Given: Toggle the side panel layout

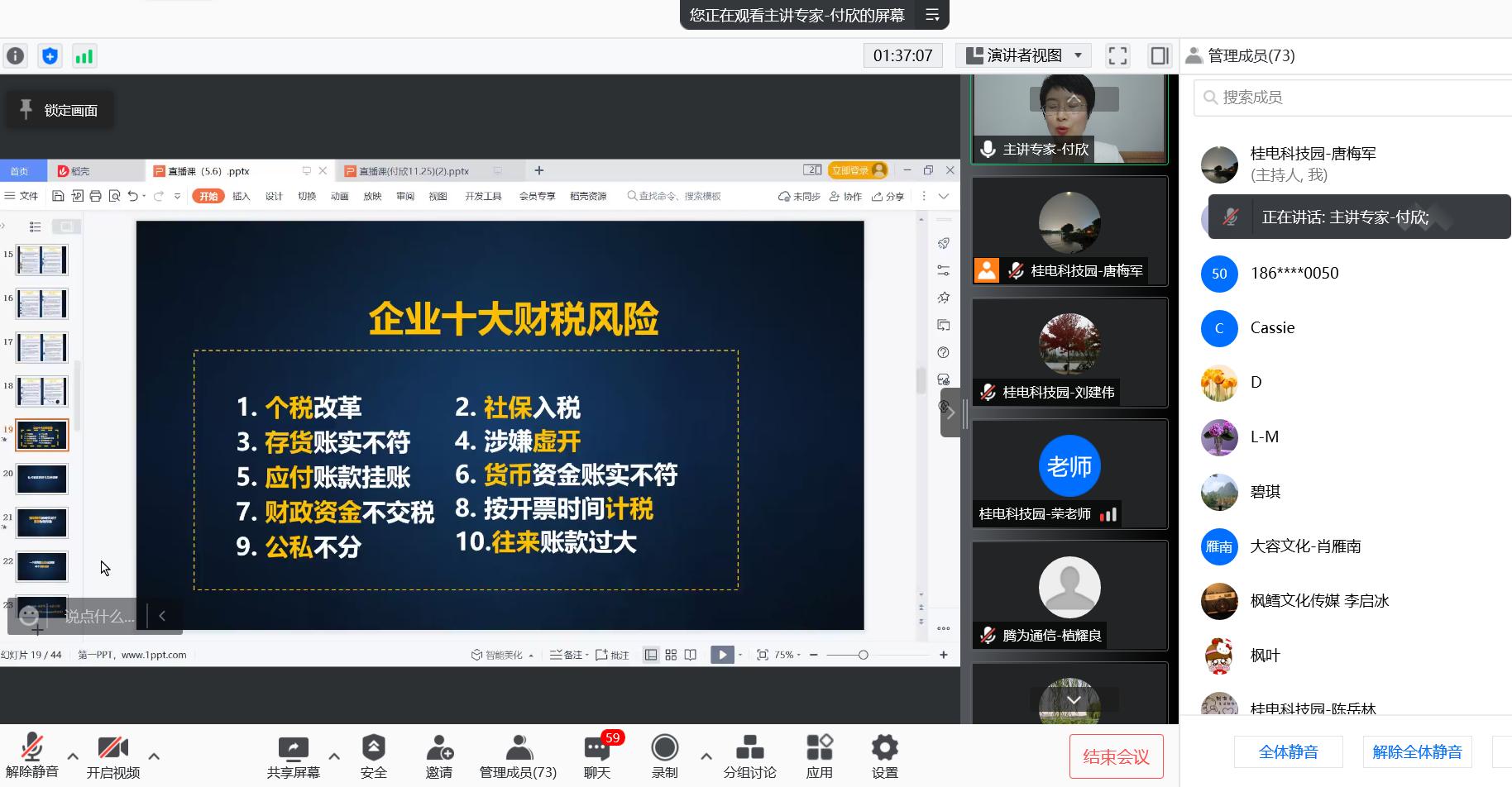Looking at the screenshot, I should coord(1160,56).
